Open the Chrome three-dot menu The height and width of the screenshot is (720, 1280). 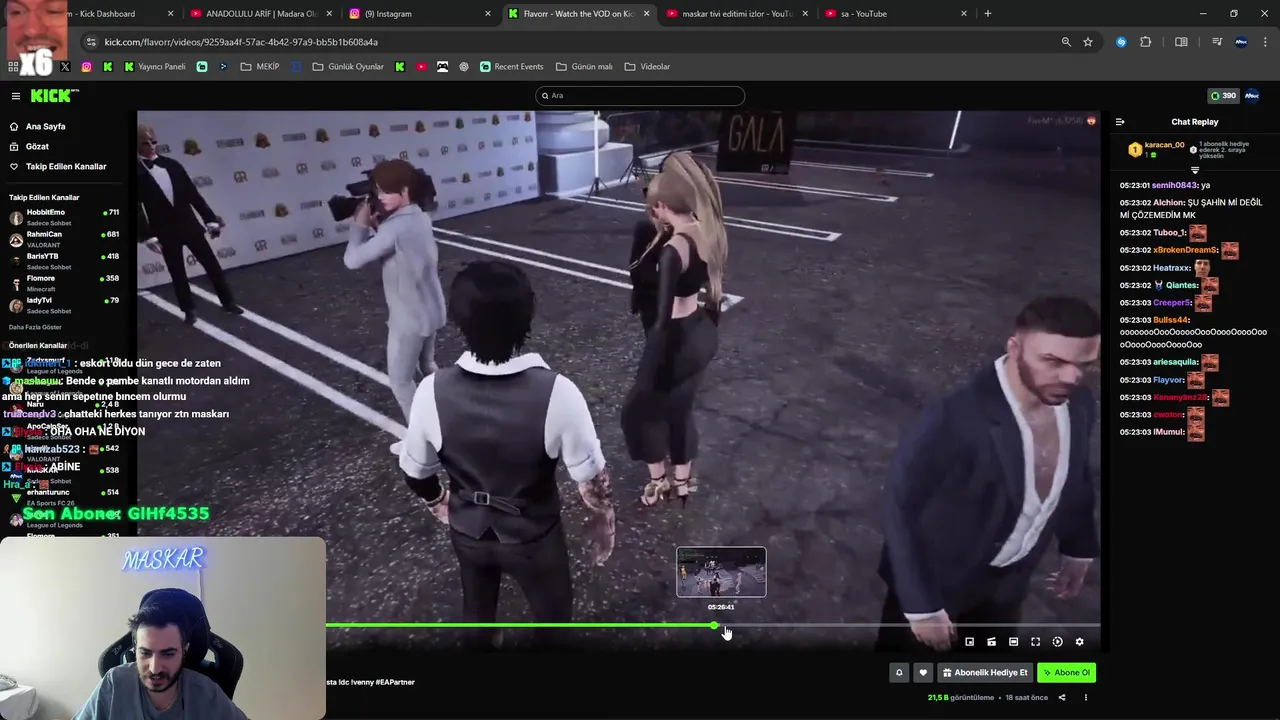click(1265, 42)
